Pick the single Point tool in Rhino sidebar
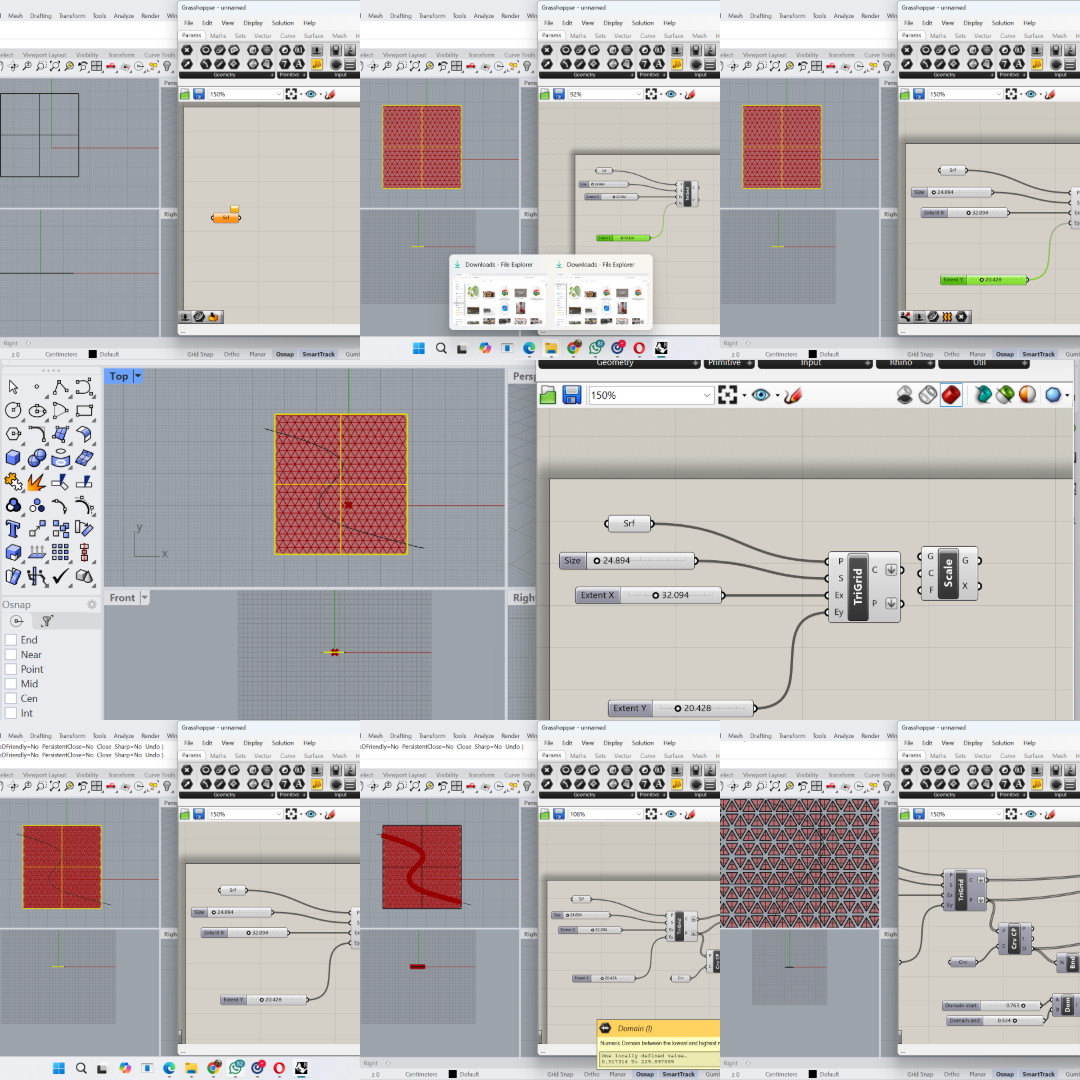 (37, 386)
